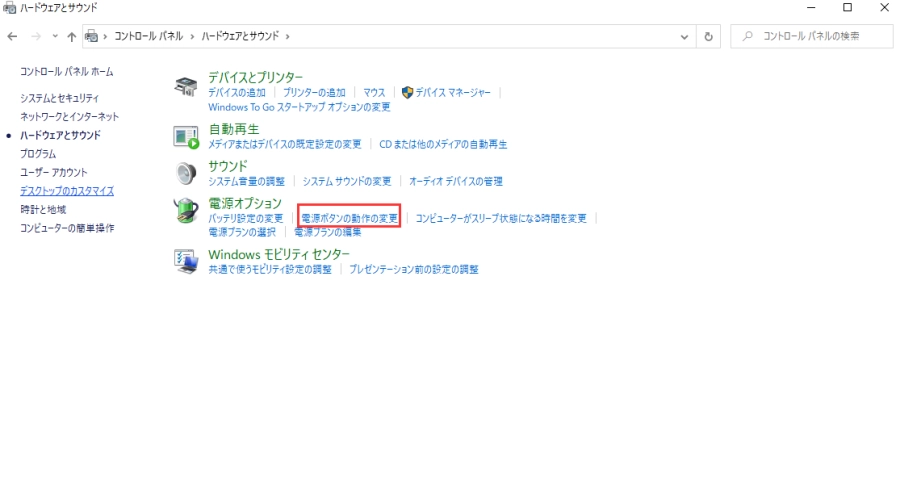Image resolution: width=900 pixels, height=494 pixels.
Task: Open コンピューターの簡単操作 in sidebar
Action: coord(67,228)
